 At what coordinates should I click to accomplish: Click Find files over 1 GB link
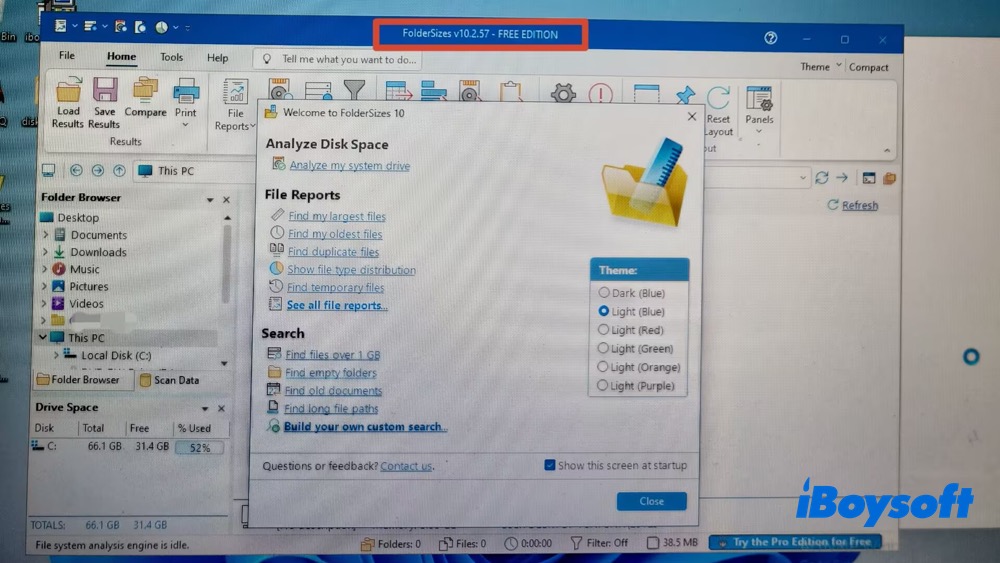tap(332, 355)
